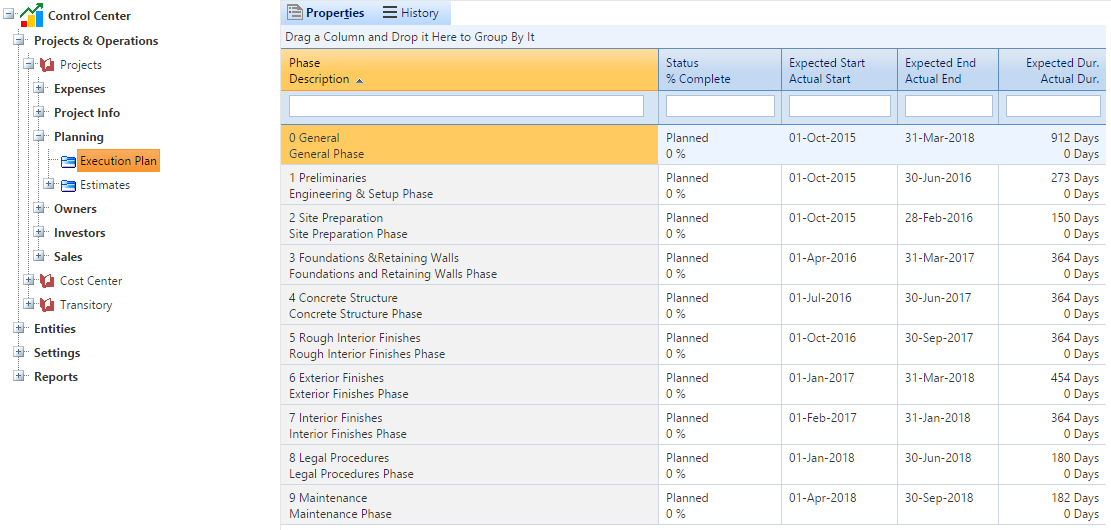Click the Estimates folder icon
Screen dimensions: 1111x530
69,185
